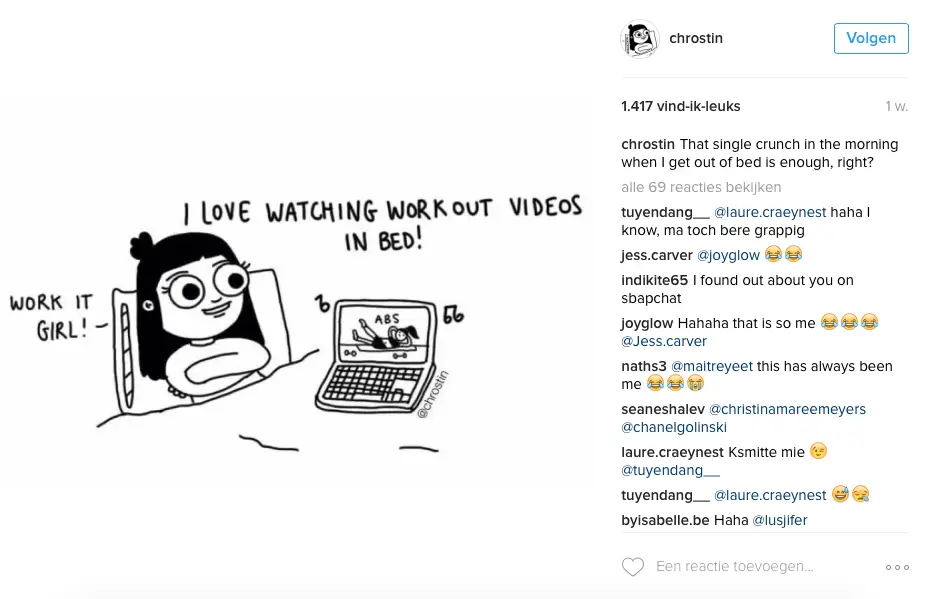This screenshot has width=932, height=599.
Task: Open the chrostin profile avatar
Action: (x=640, y=39)
